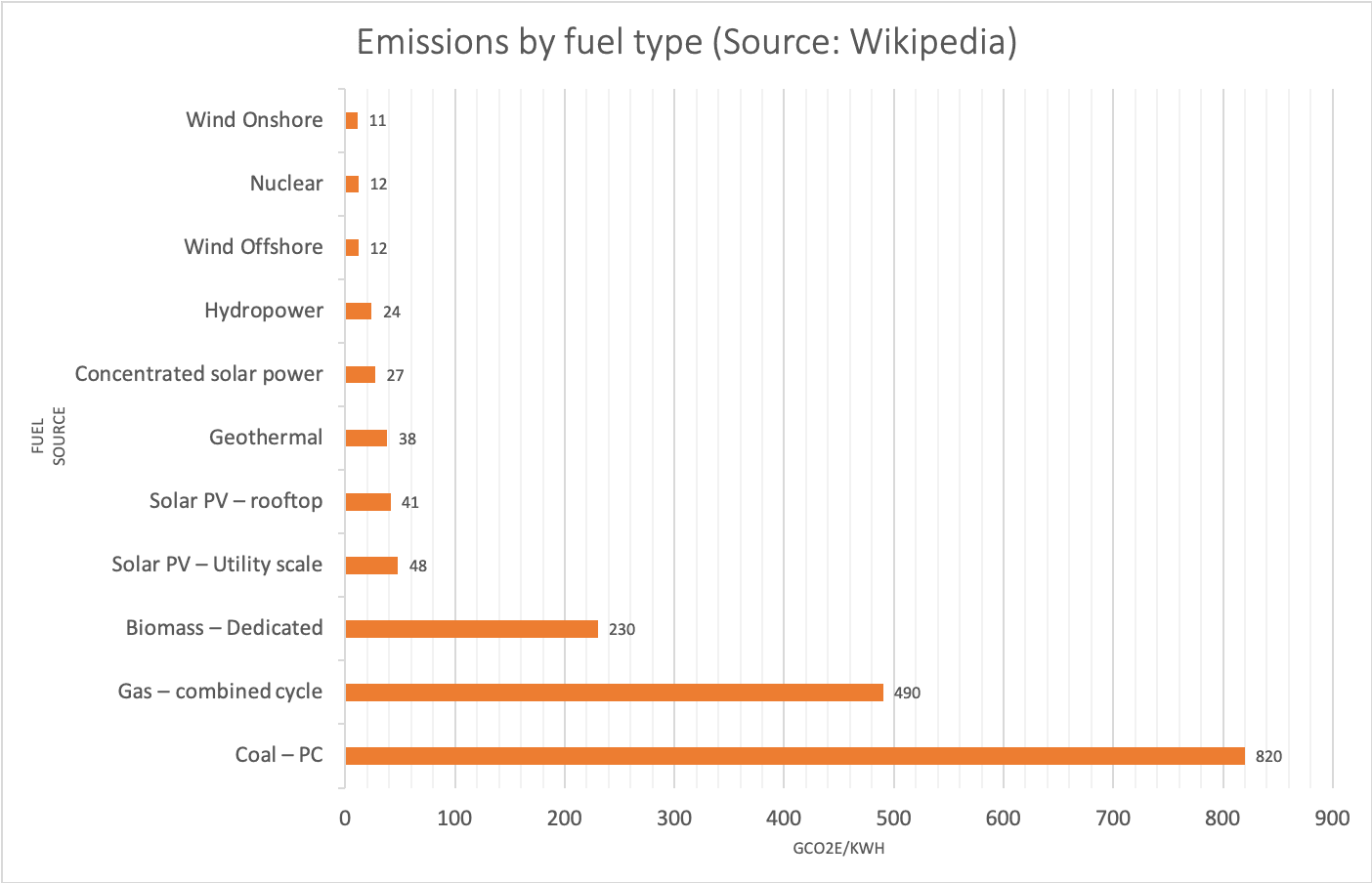Select the Geothermal bar

point(365,439)
